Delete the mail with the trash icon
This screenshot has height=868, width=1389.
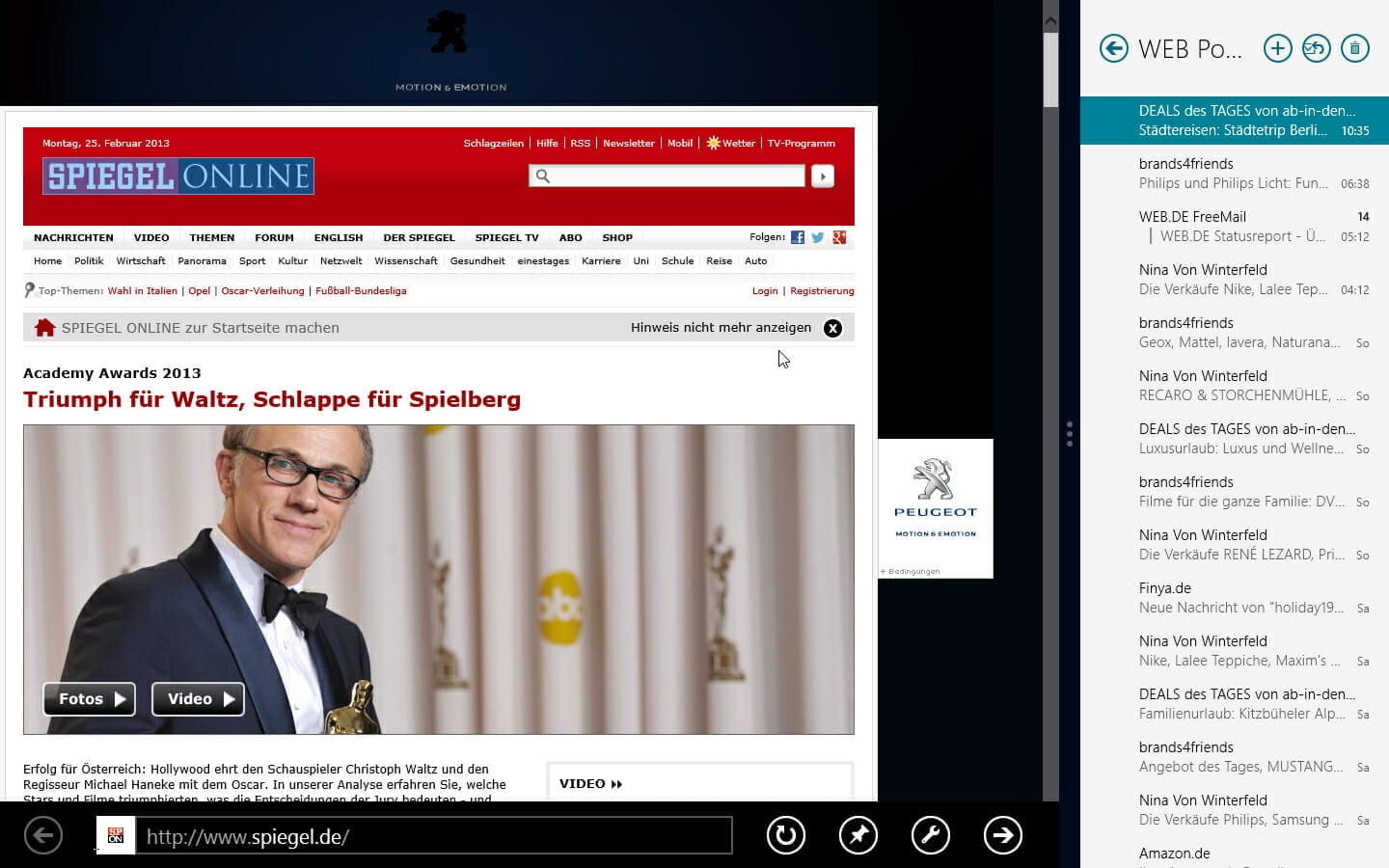pos(1354,48)
